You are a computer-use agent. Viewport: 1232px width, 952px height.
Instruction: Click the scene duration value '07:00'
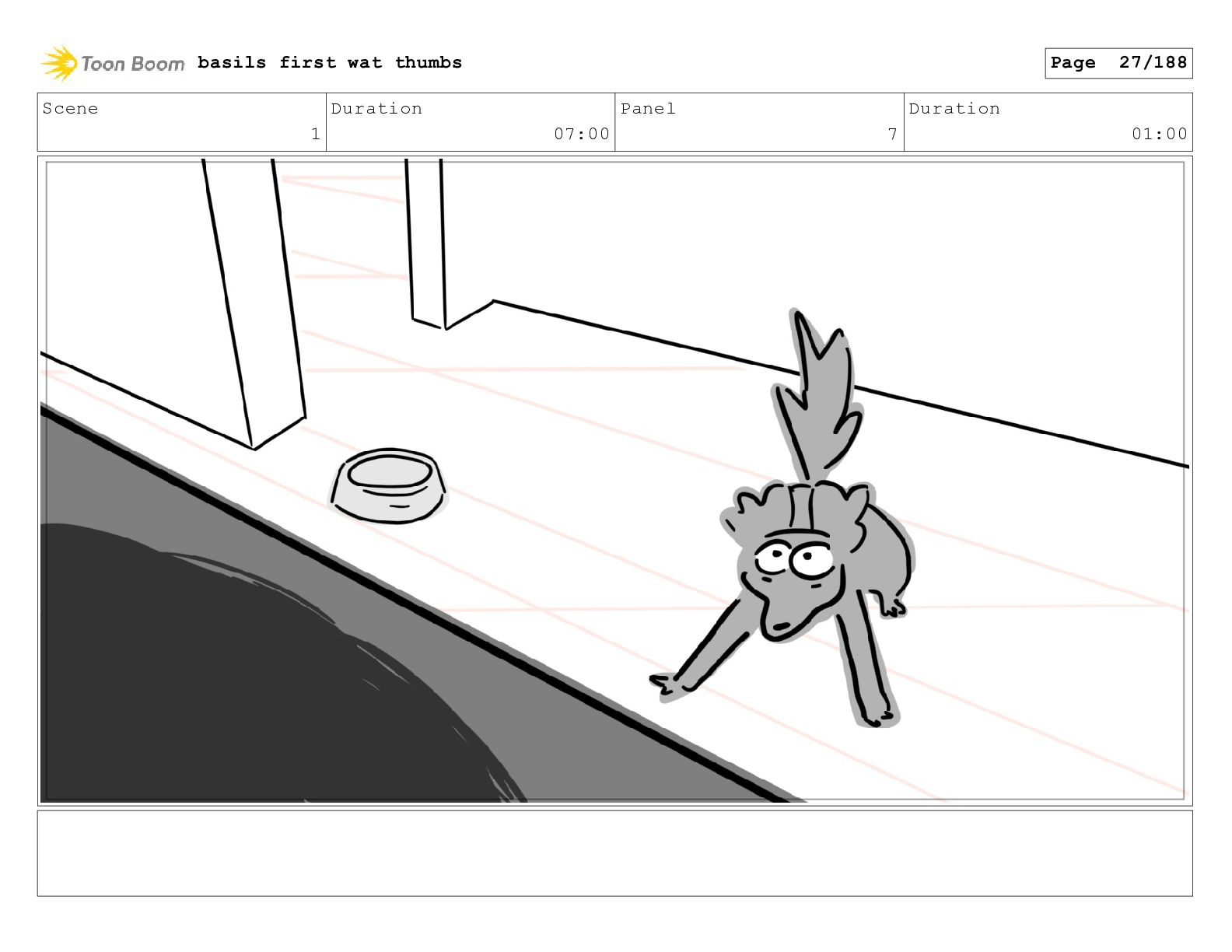click(582, 134)
